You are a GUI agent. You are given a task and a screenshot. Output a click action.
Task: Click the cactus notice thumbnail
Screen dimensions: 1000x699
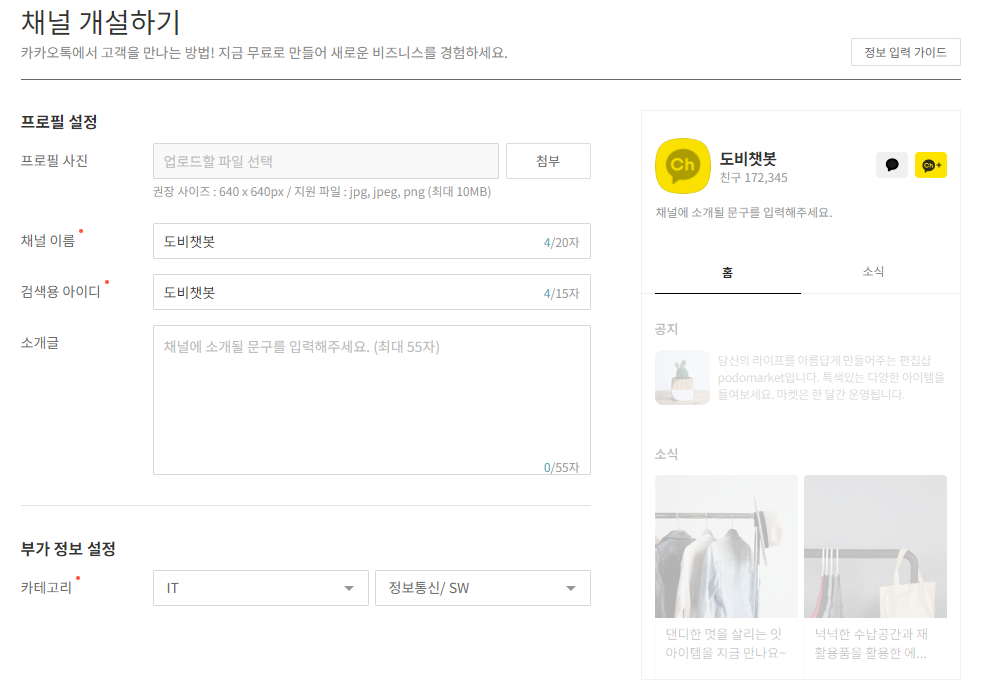coord(682,377)
